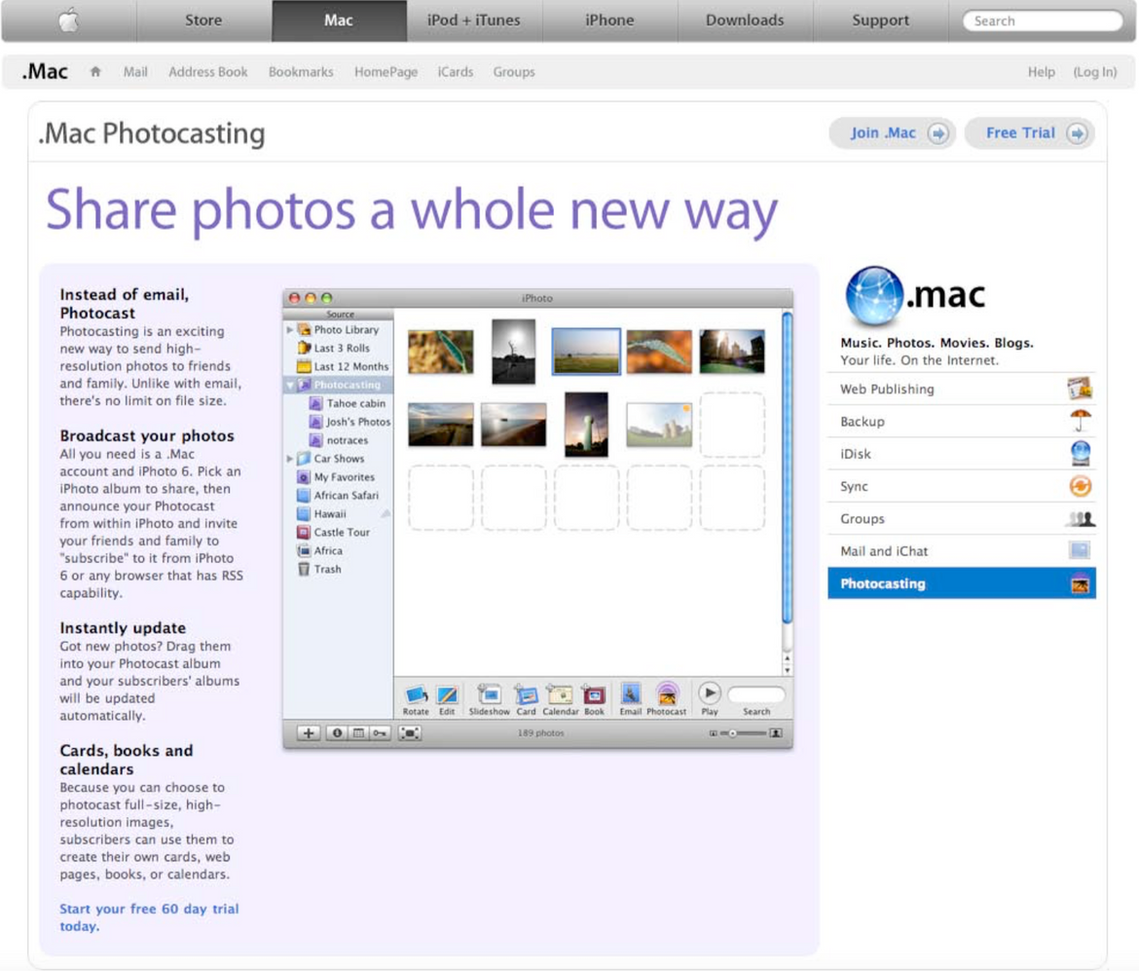The image size is (1139, 971).
Task: Click the Join .Mac button
Action: pos(892,133)
